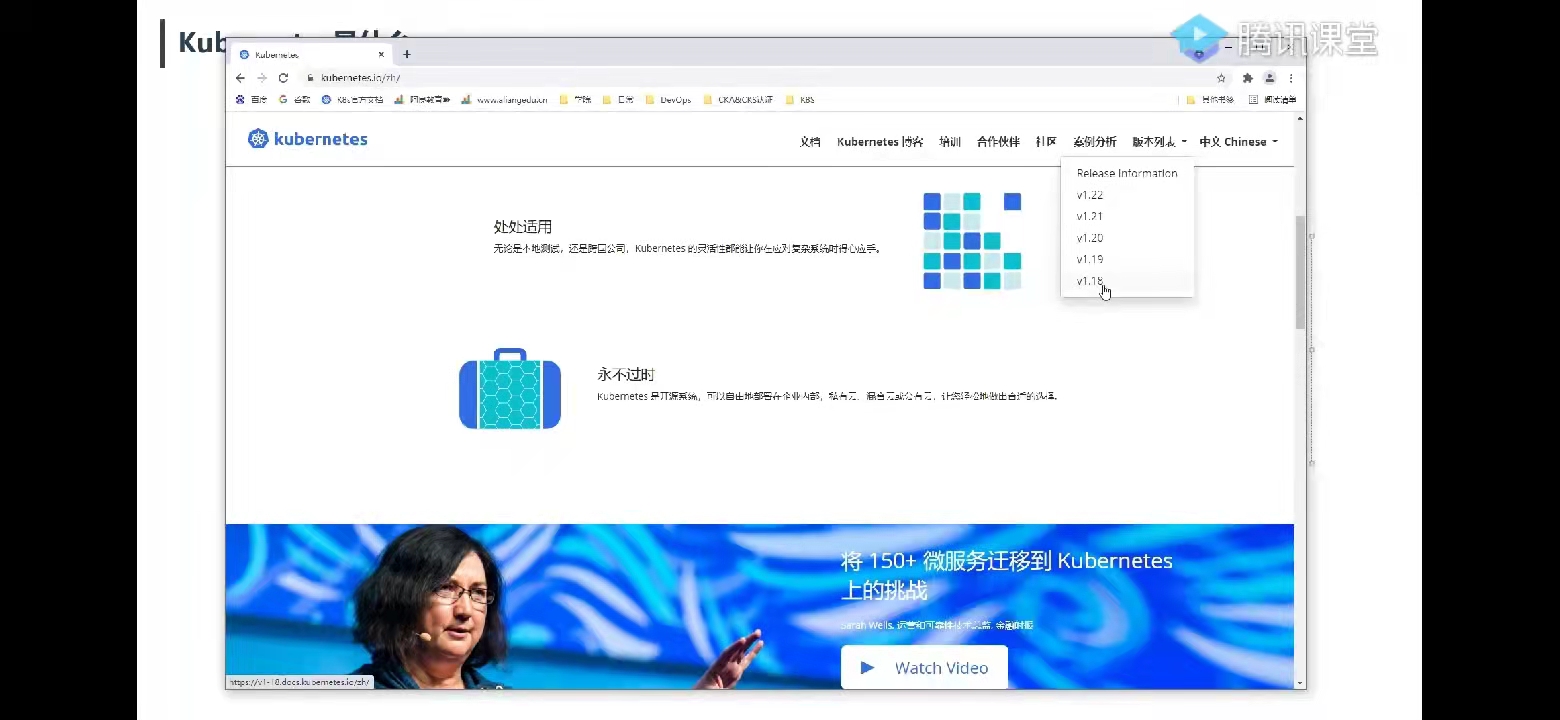Close the Kubernetes browser tab
Image resolution: width=1560 pixels, height=720 pixels.
pyautogui.click(x=381, y=55)
